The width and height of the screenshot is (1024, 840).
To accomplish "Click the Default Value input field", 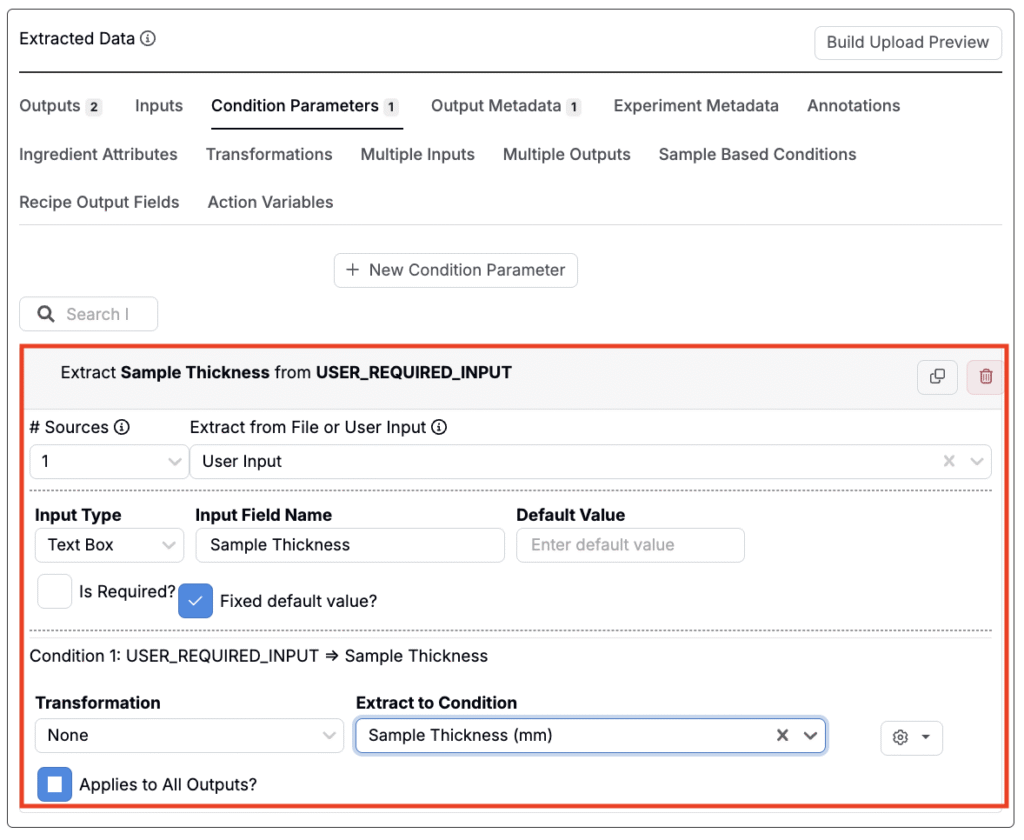I will (x=630, y=545).
